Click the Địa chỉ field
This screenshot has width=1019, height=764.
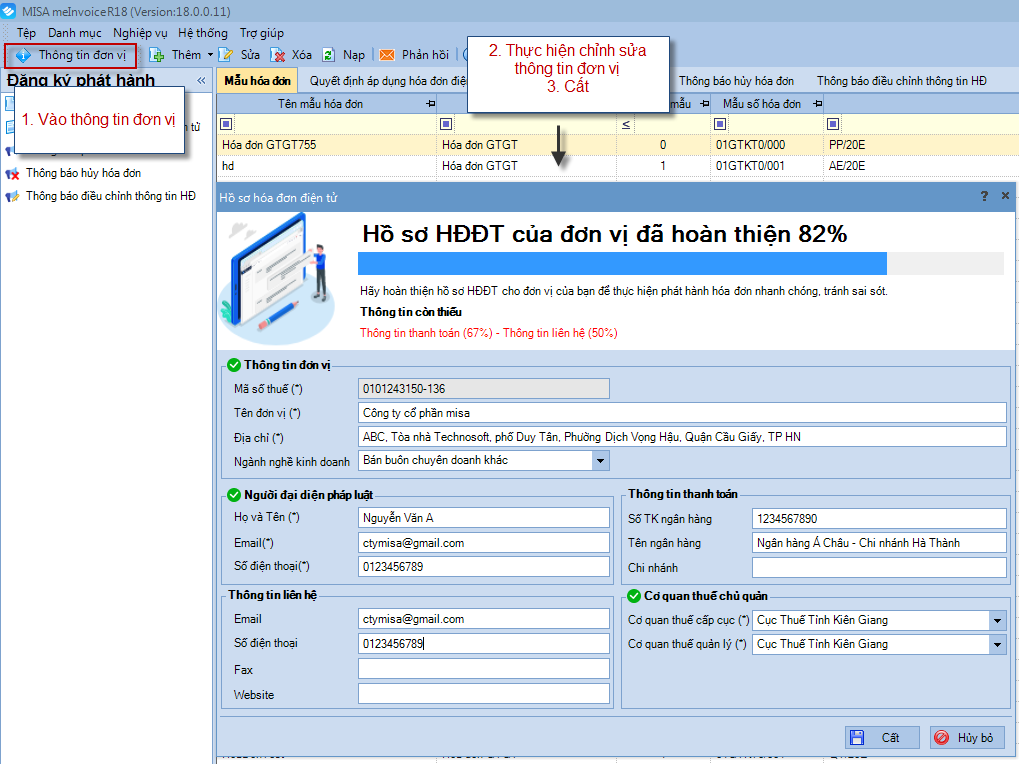pos(682,437)
